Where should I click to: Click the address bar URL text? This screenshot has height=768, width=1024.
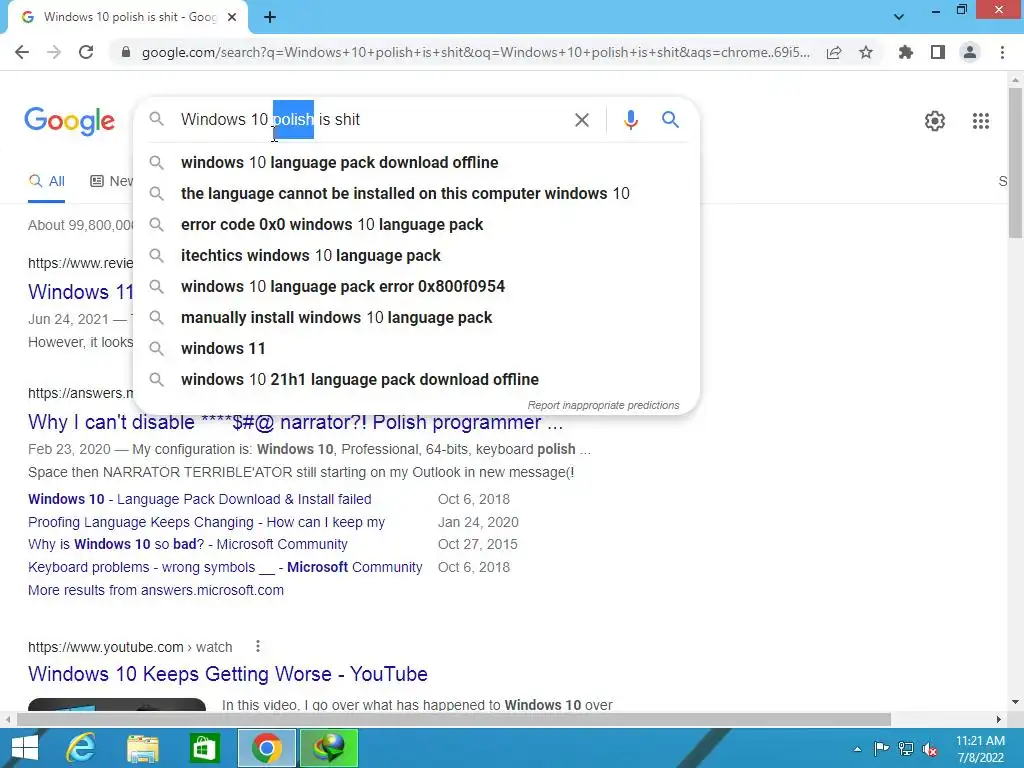point(475,52)
